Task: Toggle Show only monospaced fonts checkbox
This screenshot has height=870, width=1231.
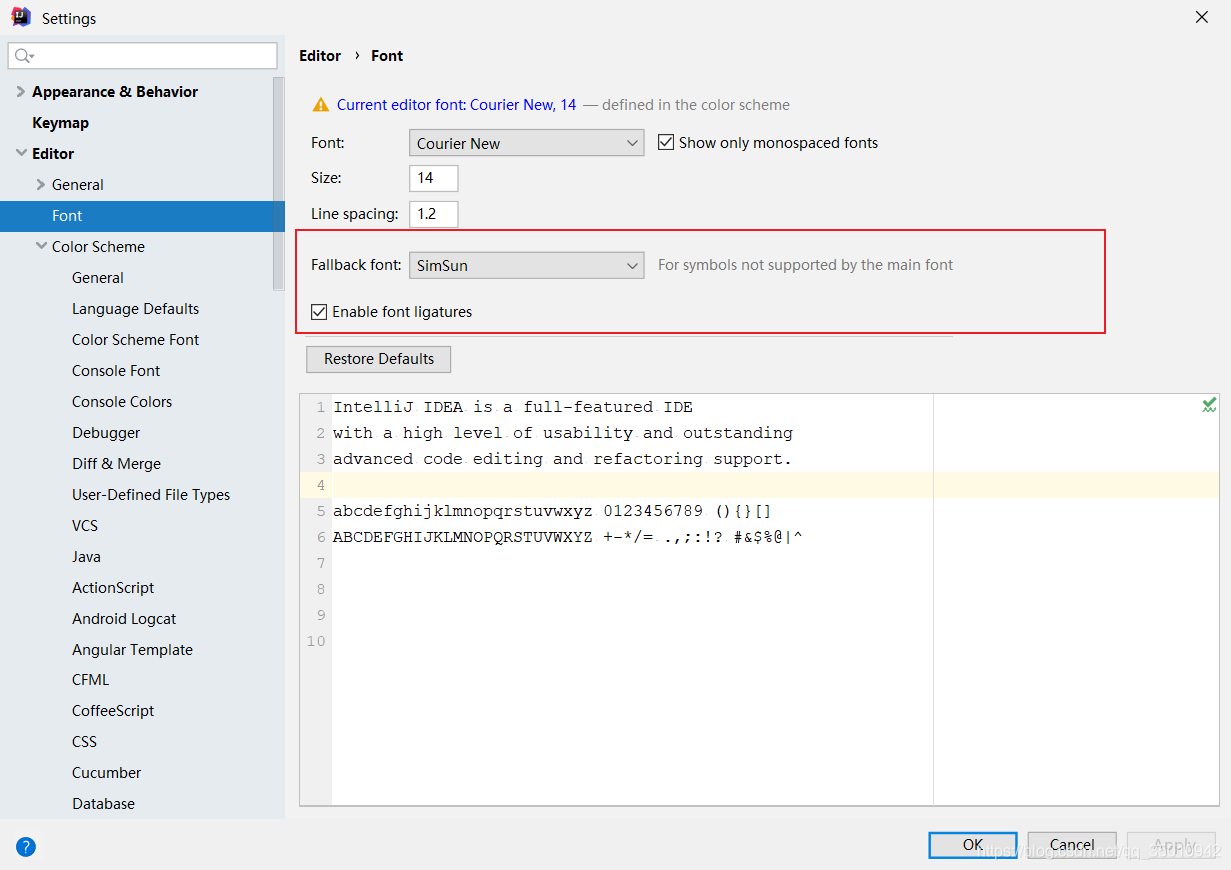Action: (x=666, y=143)
